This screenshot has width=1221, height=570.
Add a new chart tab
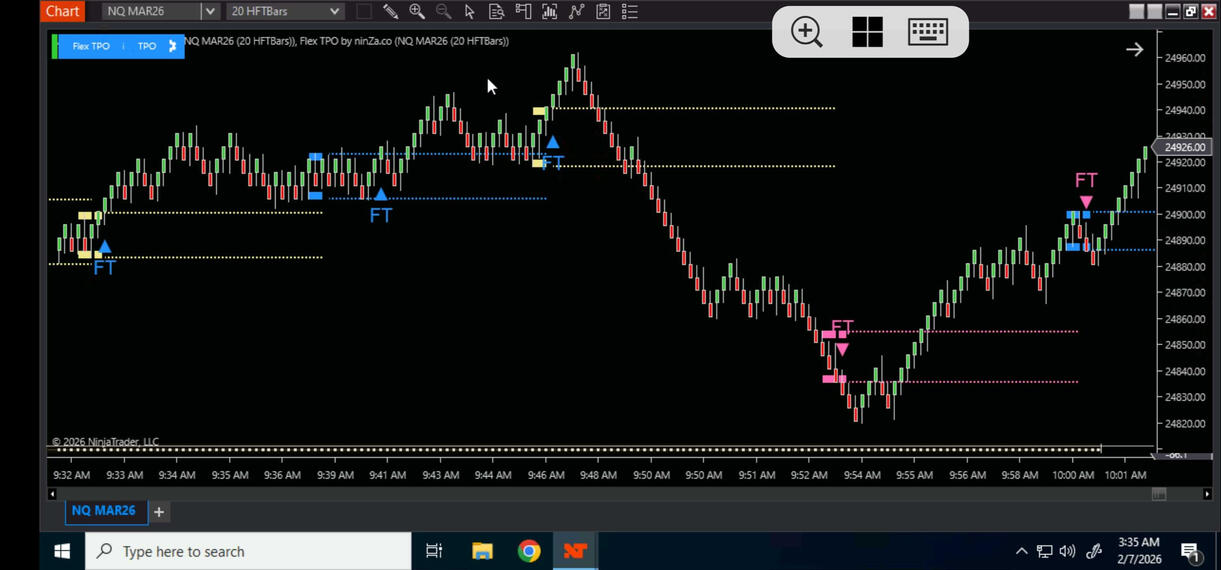click(x=159, y=512)
